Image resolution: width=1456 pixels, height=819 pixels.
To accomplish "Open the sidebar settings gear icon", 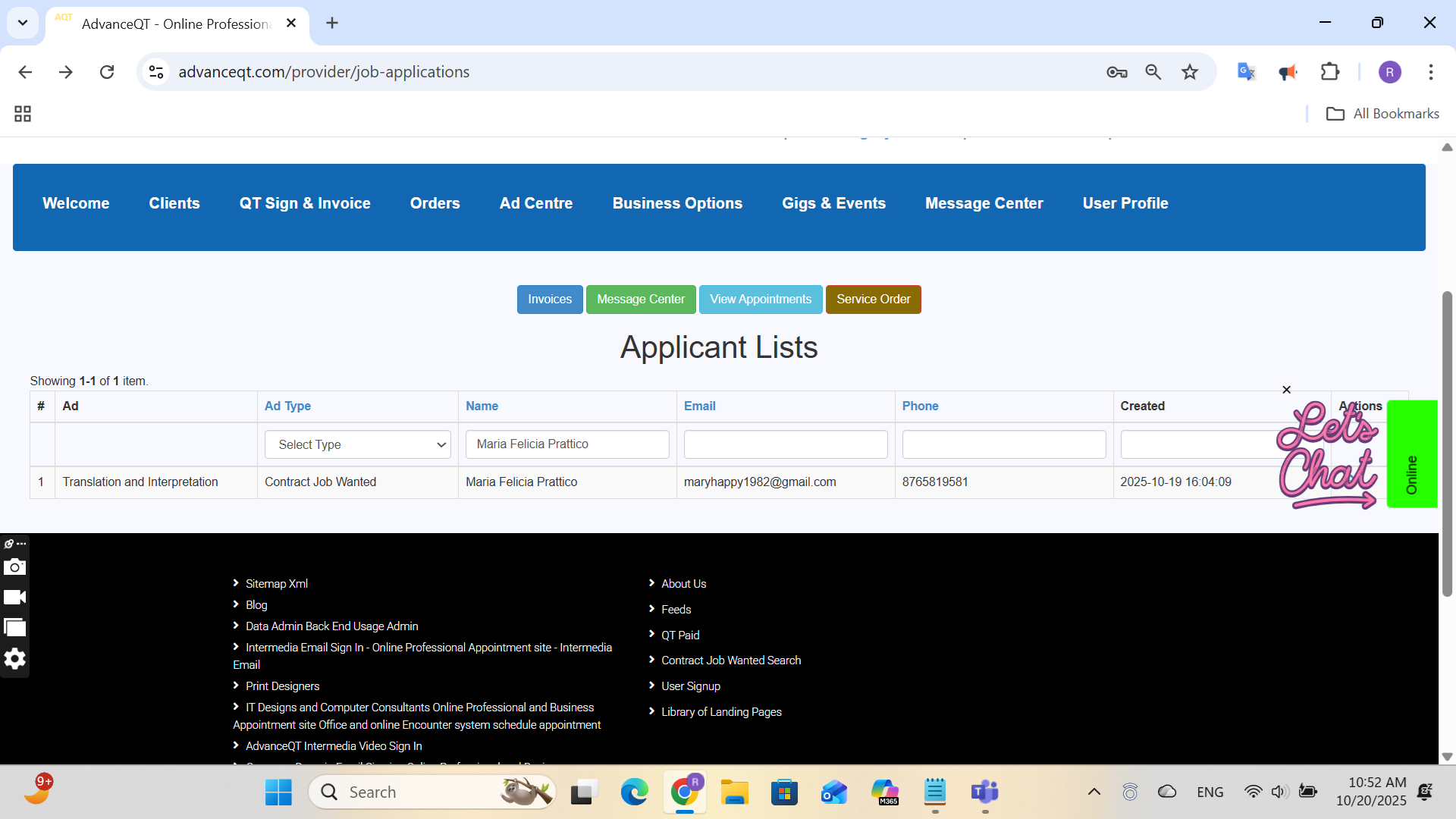I will point(14,658).
